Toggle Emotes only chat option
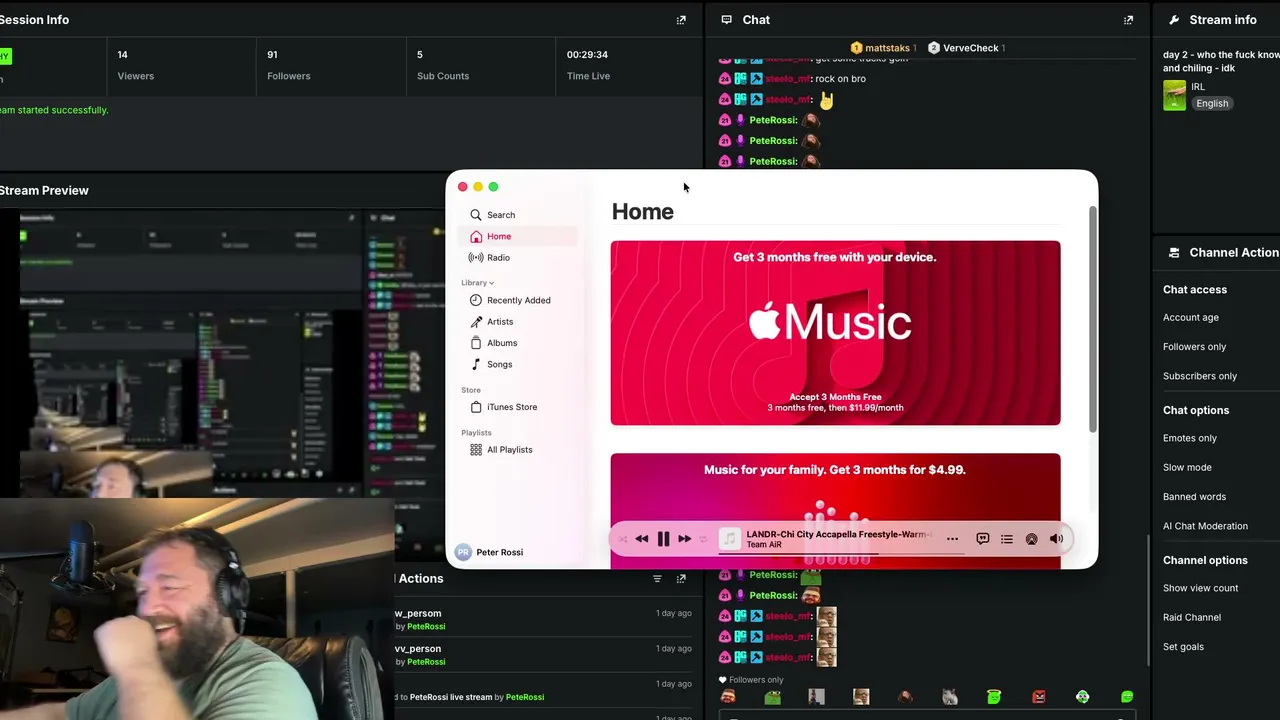 [x=1190, y=438]
